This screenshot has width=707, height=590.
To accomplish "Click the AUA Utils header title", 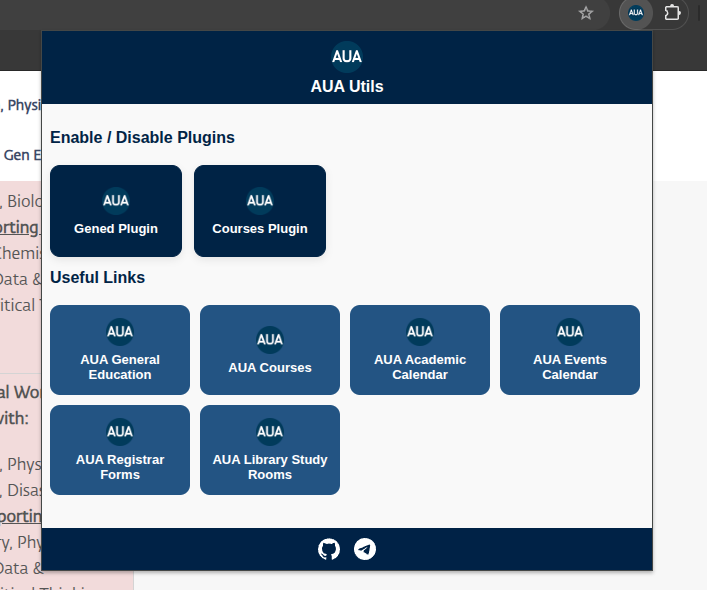I will pyautogui.click(x=347, y=87).
